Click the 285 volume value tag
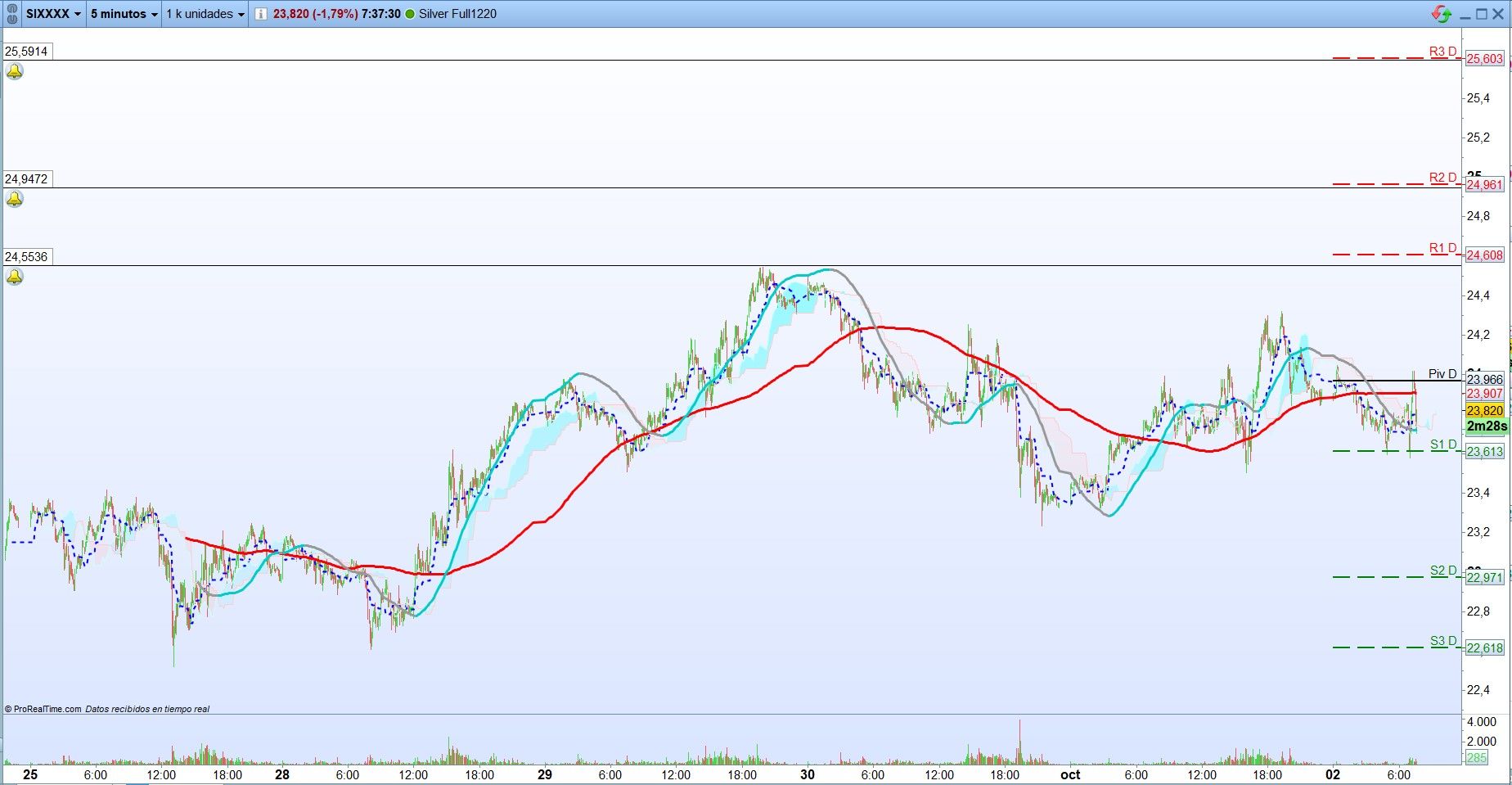 1477,758
